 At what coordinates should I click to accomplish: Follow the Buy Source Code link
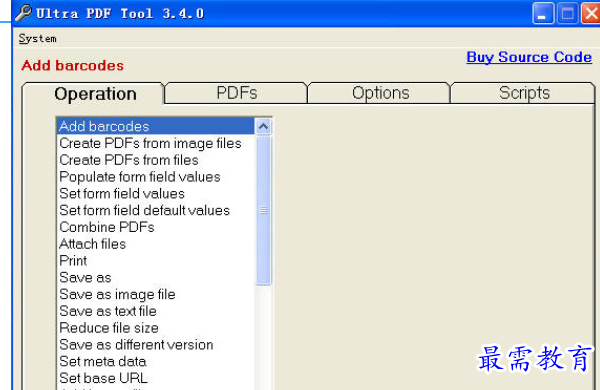coord(529,57)
